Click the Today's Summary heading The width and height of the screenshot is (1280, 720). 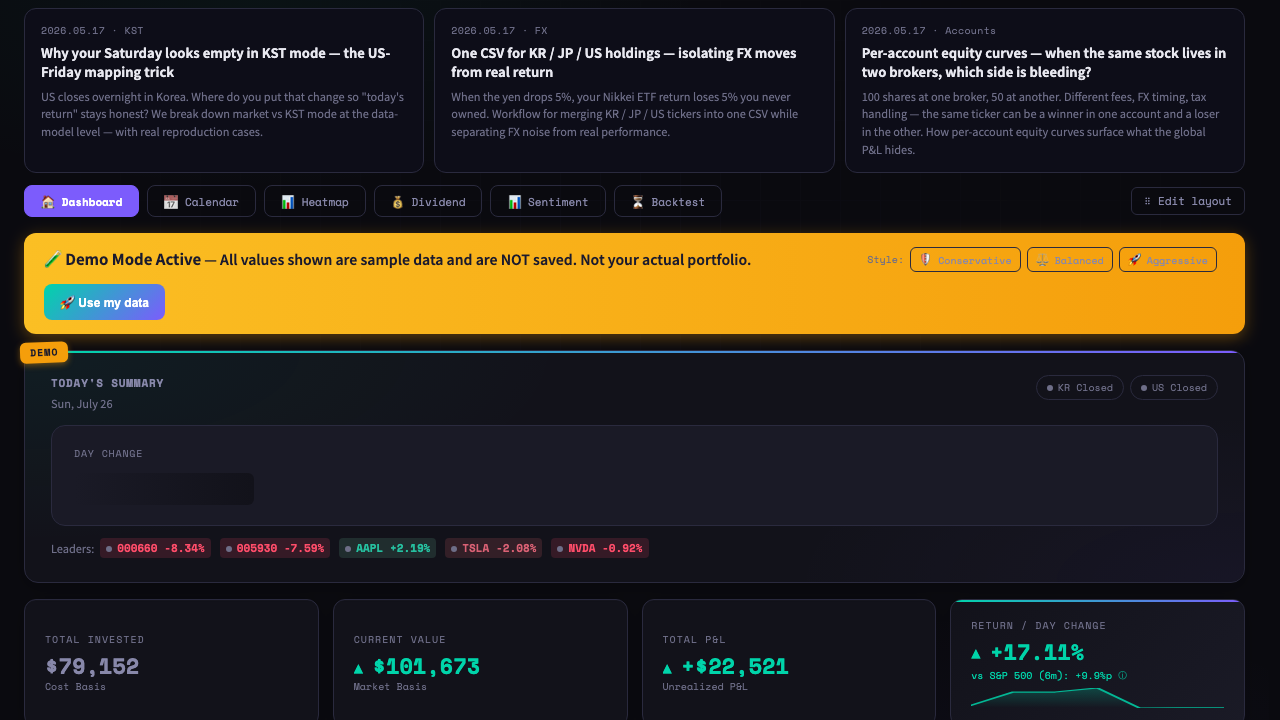click(x=107, y=383)
